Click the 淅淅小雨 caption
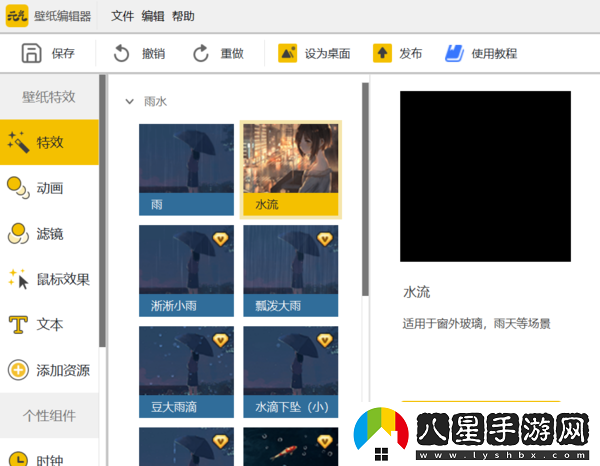This screenshot has height=466, width=600. point(174,305)
